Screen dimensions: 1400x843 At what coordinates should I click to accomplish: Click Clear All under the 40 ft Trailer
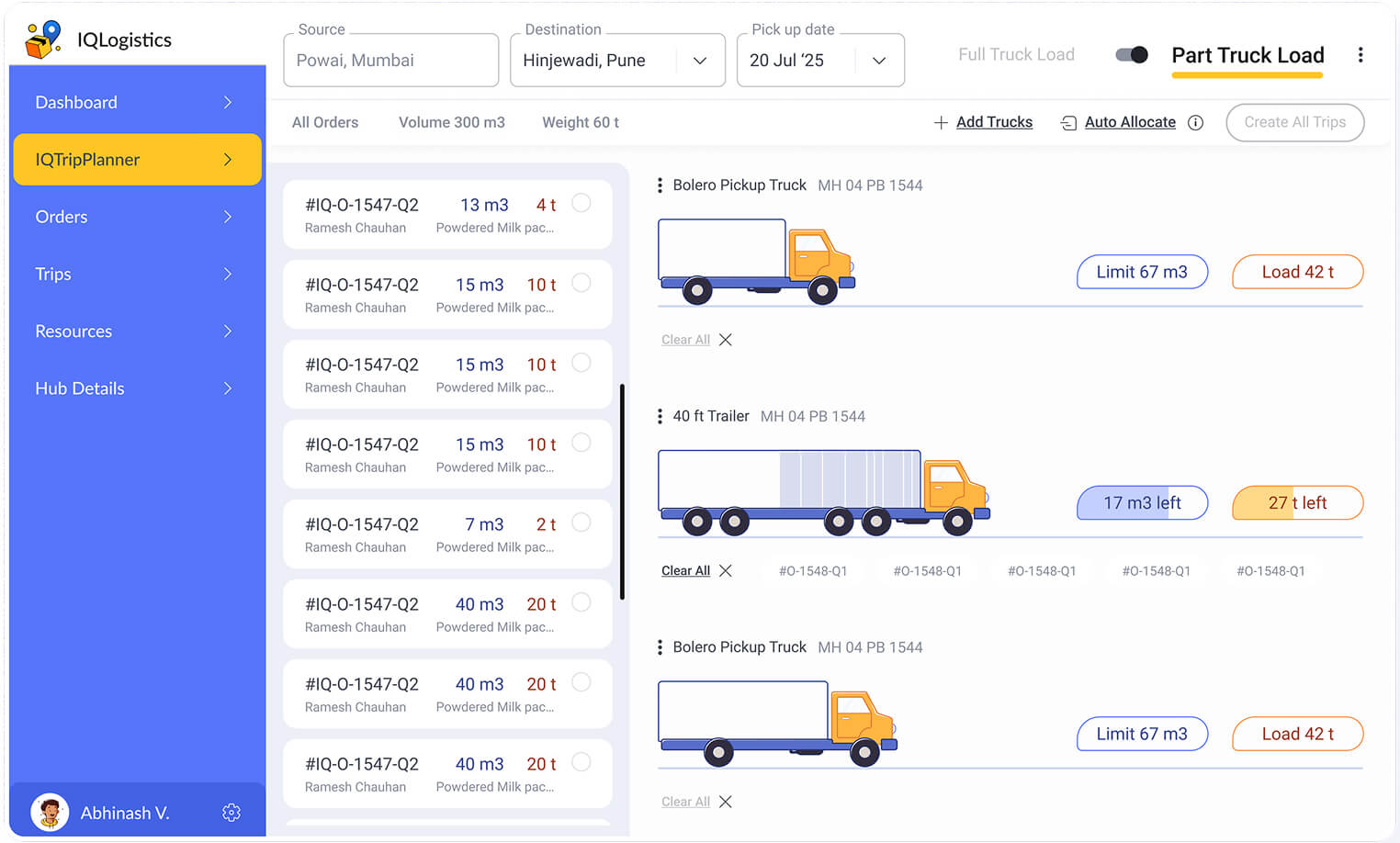[x=685, y=570]
